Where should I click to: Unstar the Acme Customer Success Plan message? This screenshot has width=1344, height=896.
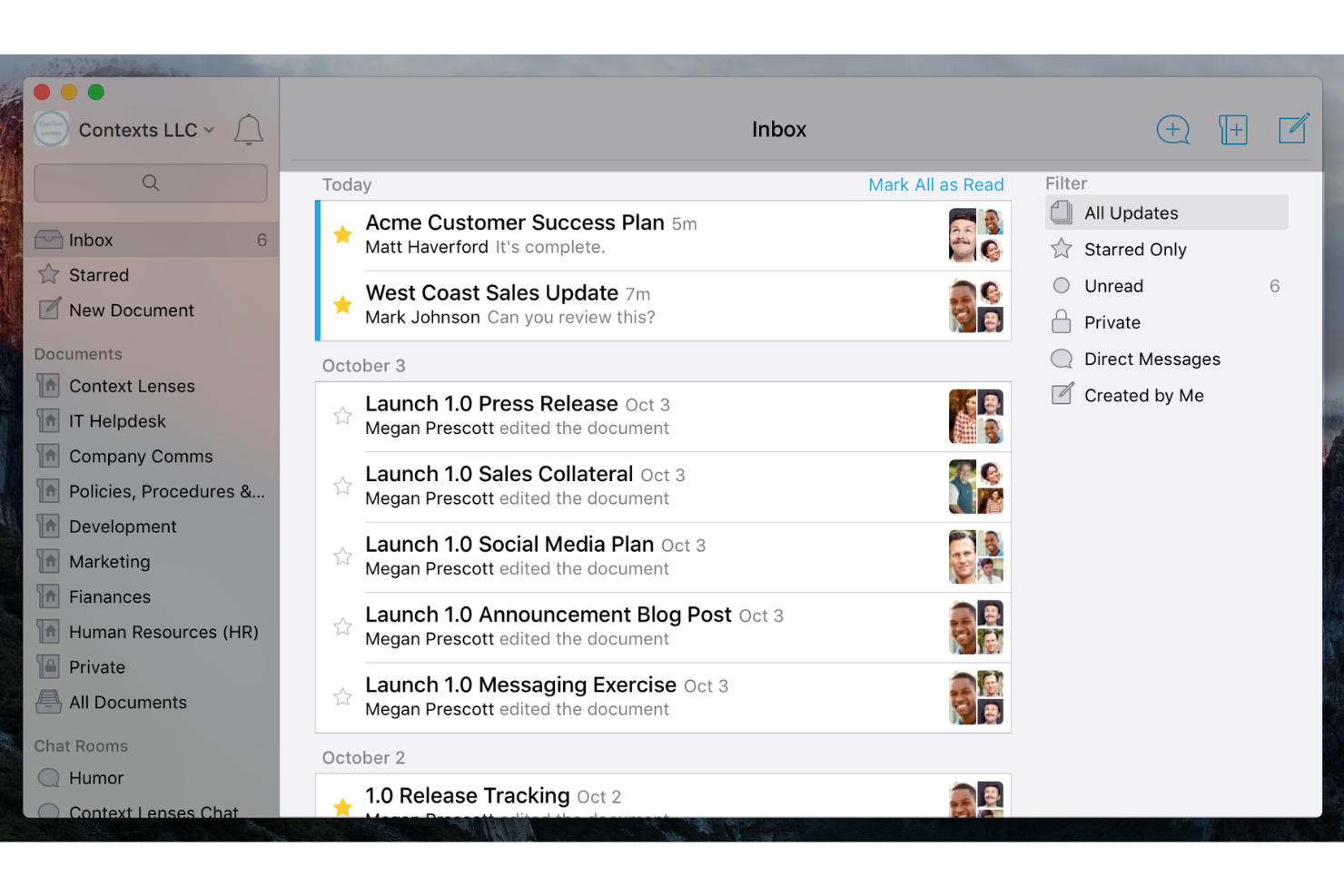pos(342,234)
